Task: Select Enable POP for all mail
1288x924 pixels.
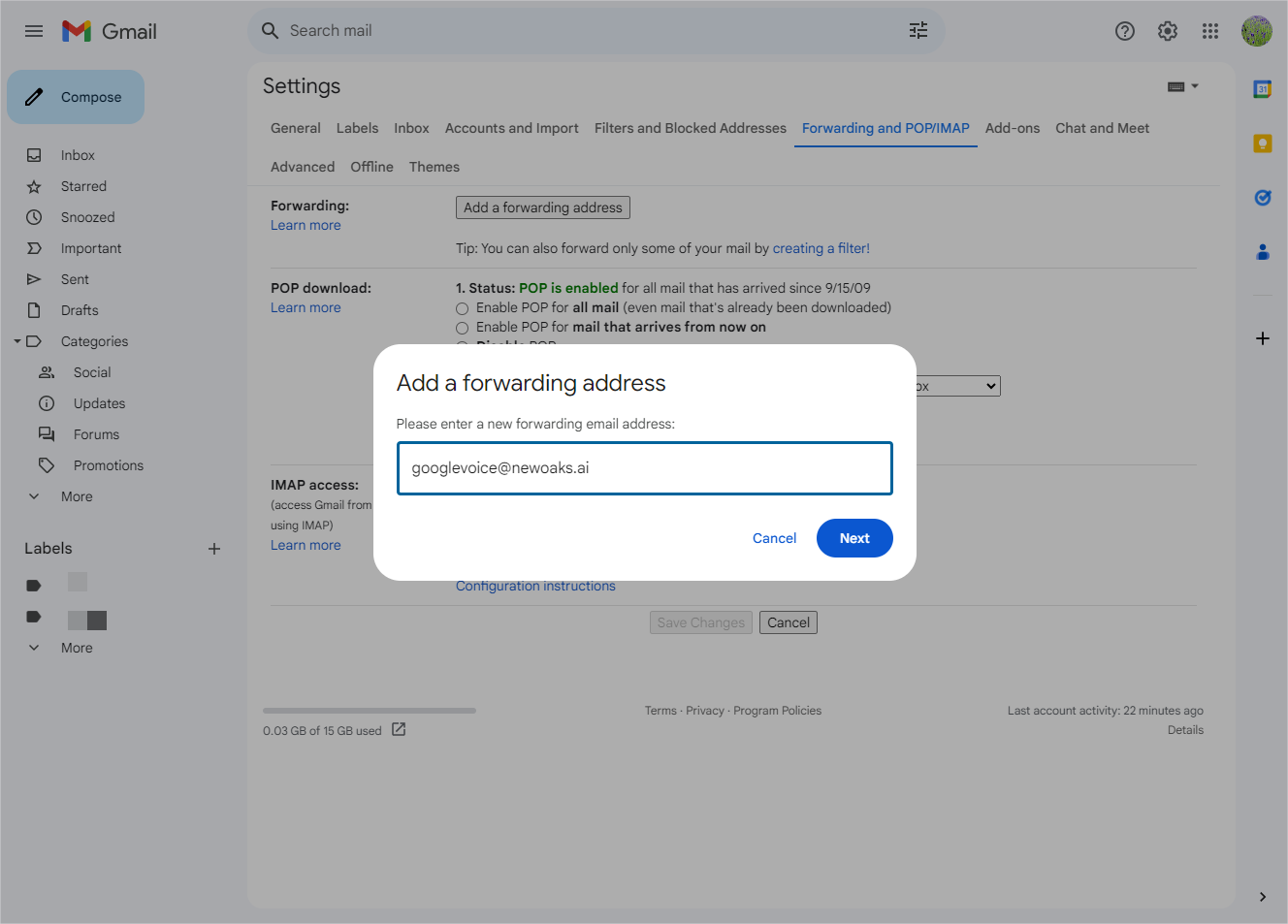Action: coord(463,308)
